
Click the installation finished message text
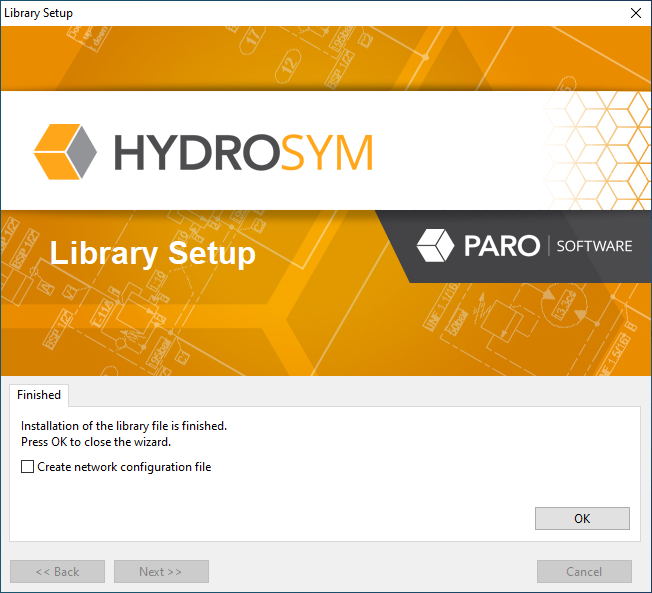pyautogui.click(x=124, y=426)
